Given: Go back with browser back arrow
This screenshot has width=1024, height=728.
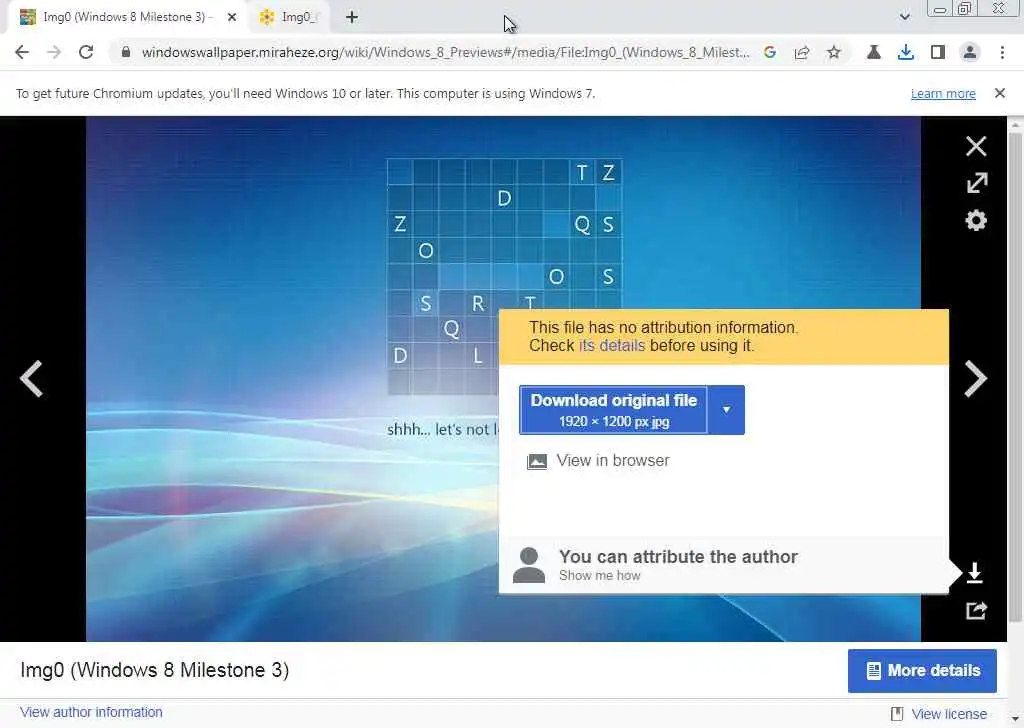Looking at the screenshot, I should tap(22, 52).
